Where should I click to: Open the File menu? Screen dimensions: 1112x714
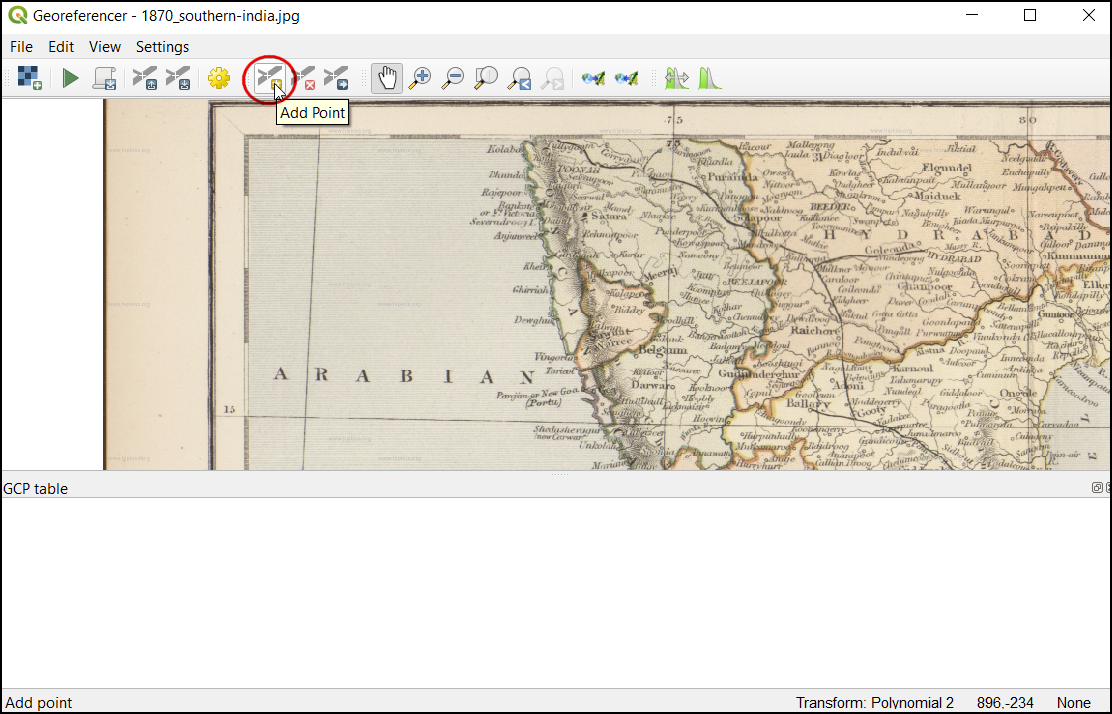coord(21,47)
